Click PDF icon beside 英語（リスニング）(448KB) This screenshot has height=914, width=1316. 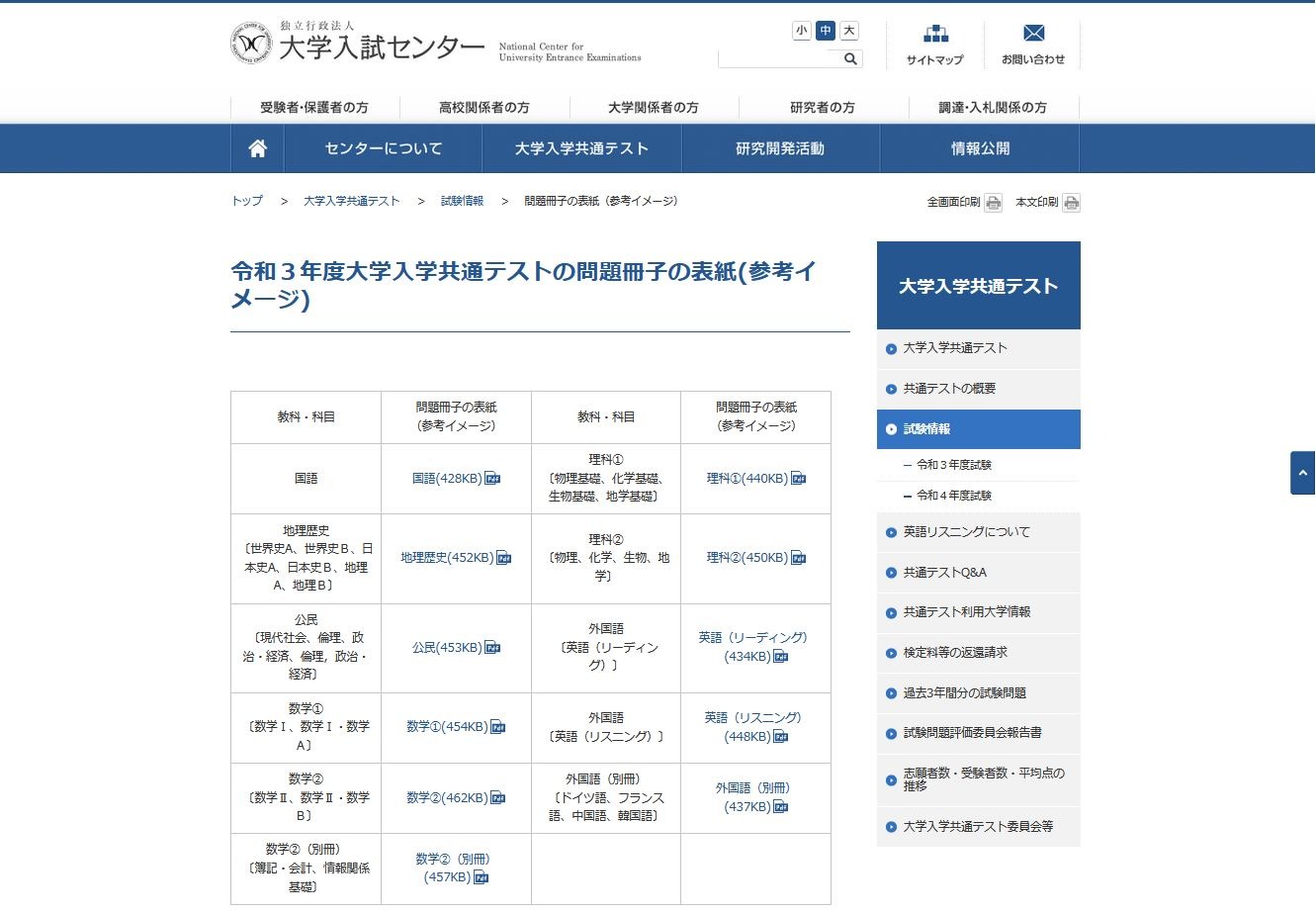[780, 737]
